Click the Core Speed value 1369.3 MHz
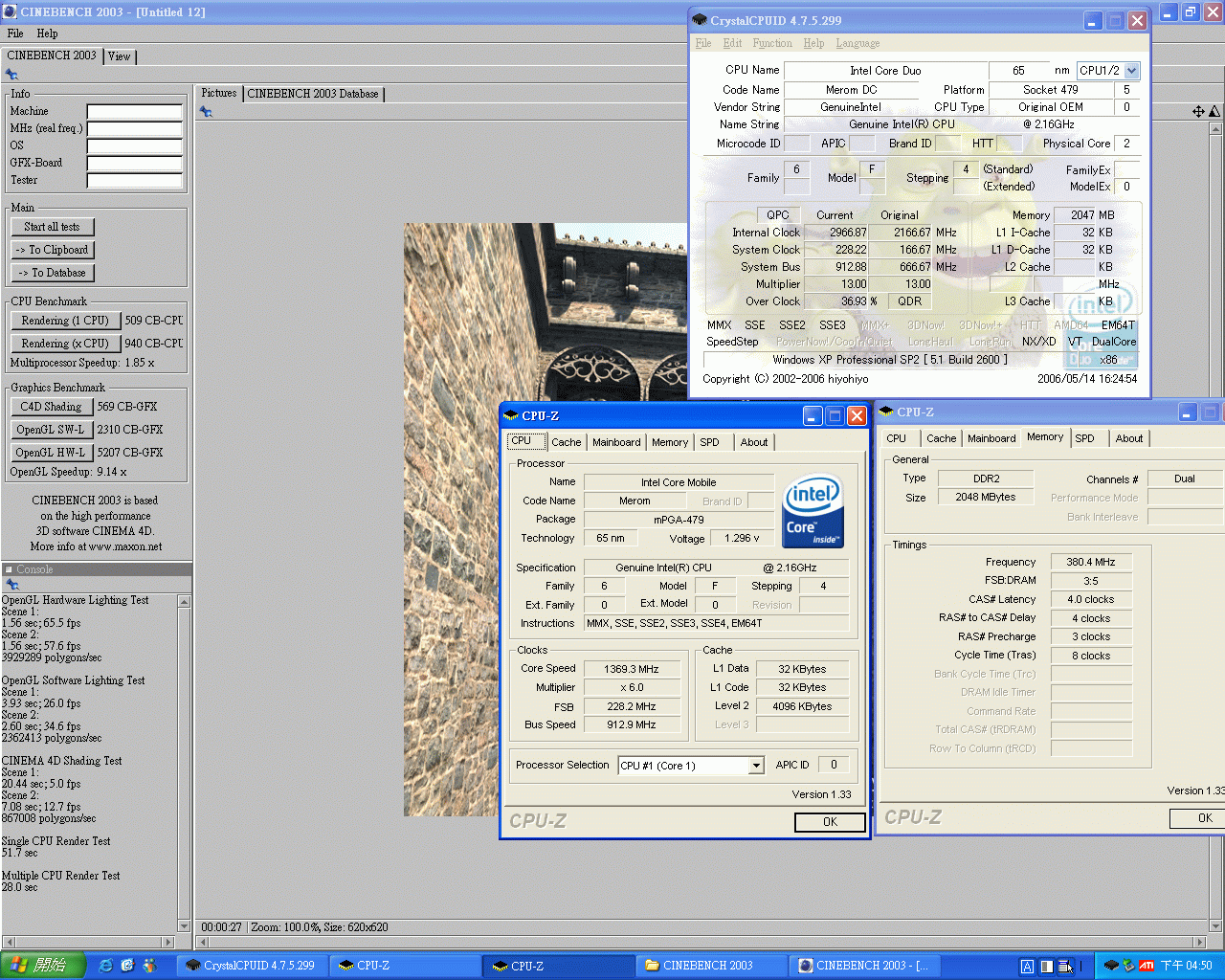Viewport: 1225px width, 980px height. point(632,669)
